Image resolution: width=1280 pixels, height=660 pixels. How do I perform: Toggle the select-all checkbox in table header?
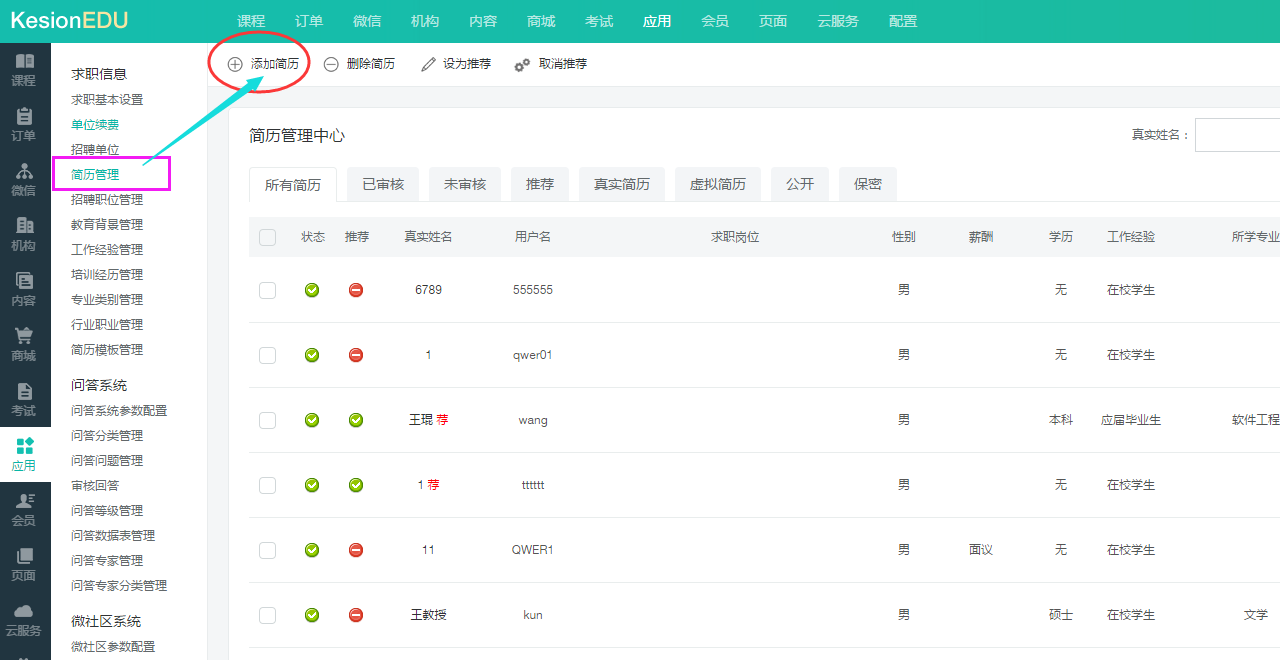(x=267, y=237)
